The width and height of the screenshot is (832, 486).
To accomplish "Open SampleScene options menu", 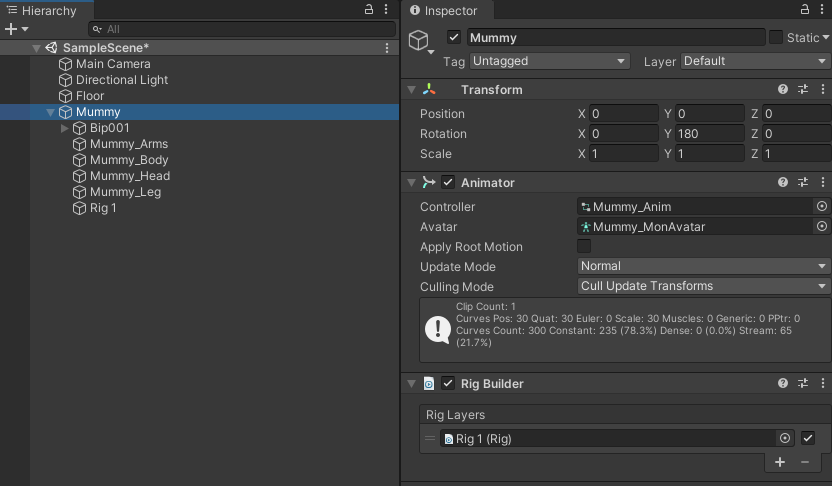I will coord(387,48).
